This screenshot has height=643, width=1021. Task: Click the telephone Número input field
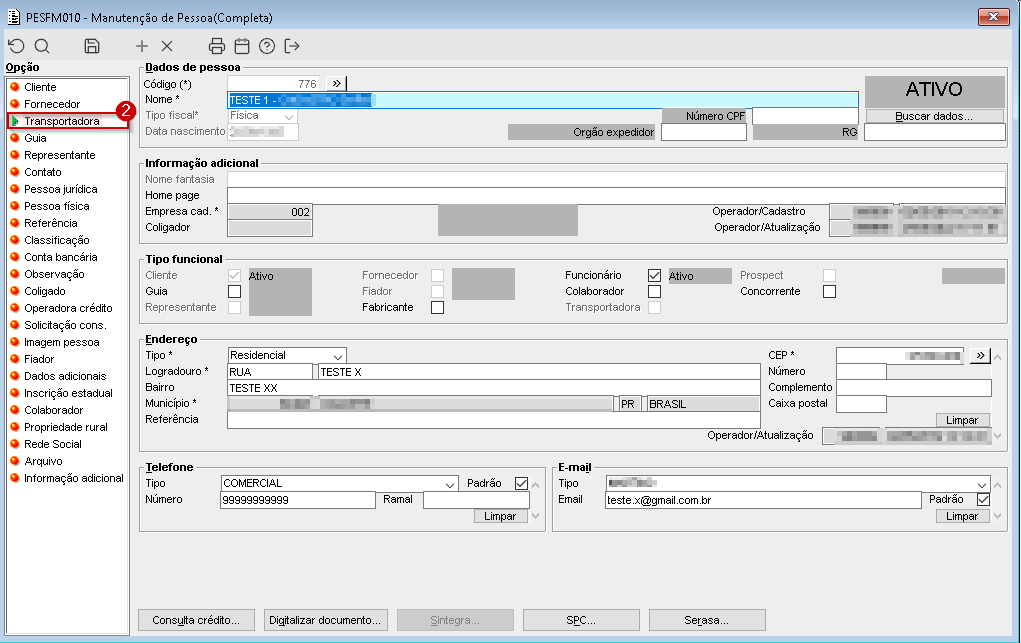[x=298, y=500]
